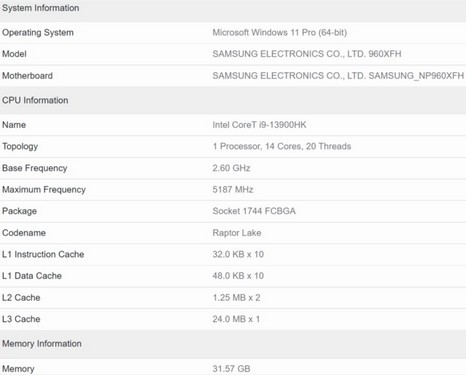Select the Motherboard label

coord(27,76)
